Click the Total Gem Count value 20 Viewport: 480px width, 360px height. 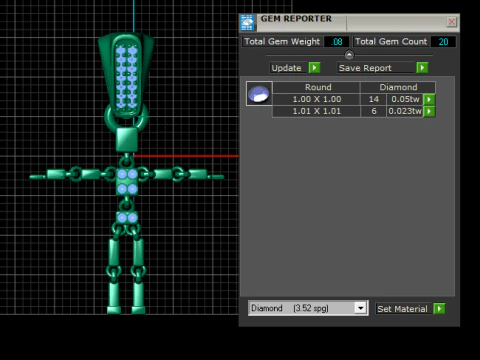(x=443, y=42)
